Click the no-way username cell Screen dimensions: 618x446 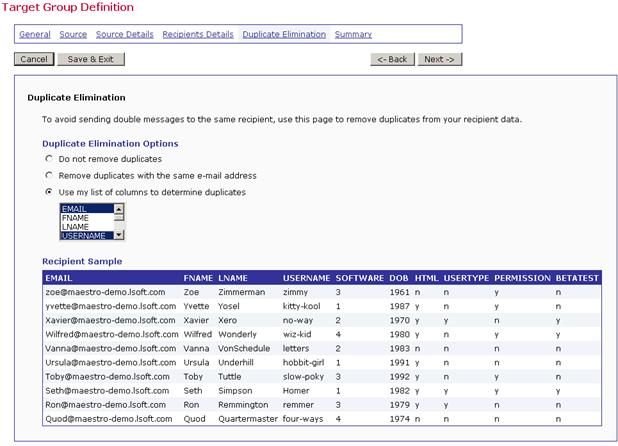(x=298, y=320)
